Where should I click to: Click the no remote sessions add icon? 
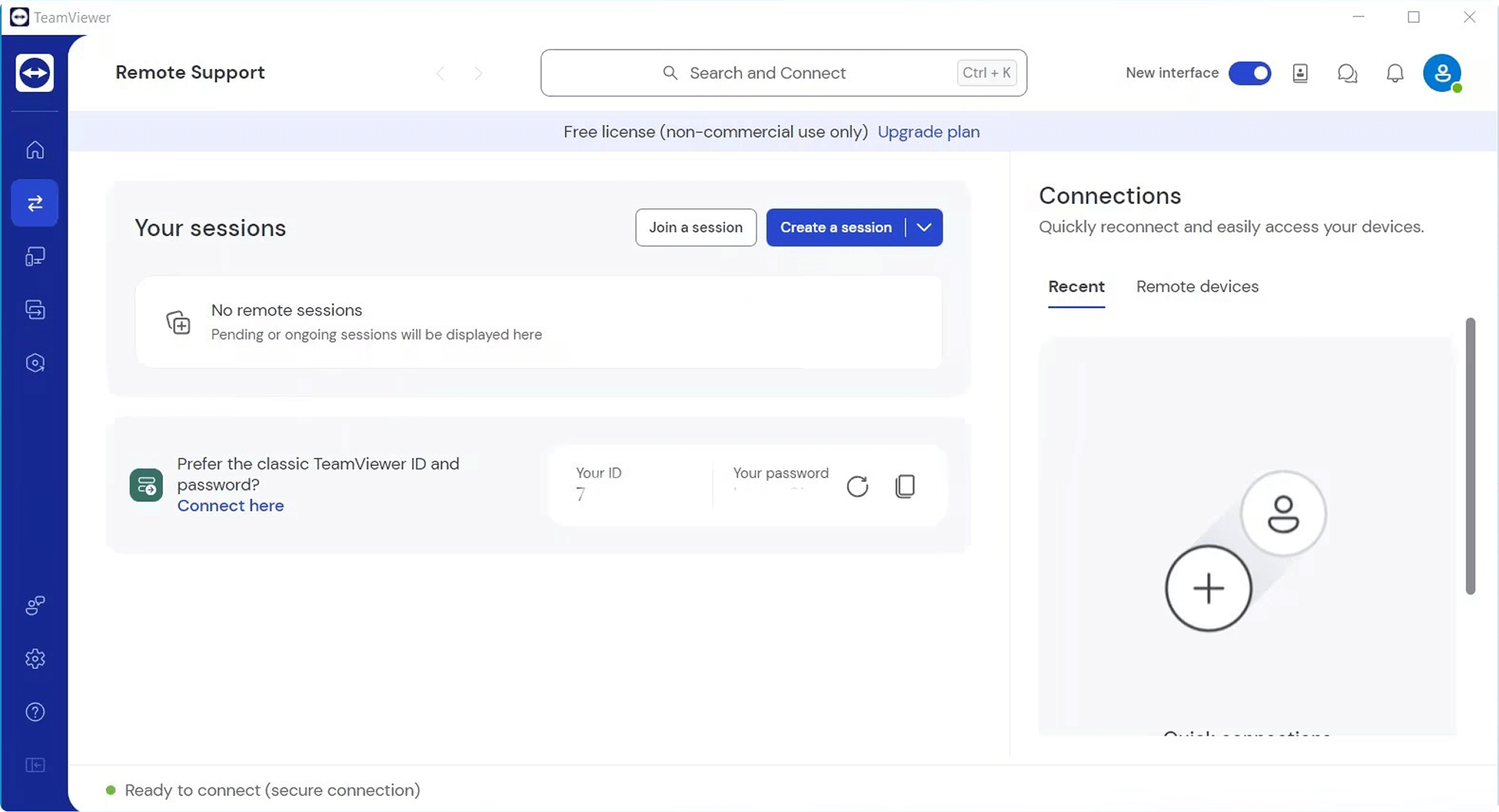click(178, 323)
